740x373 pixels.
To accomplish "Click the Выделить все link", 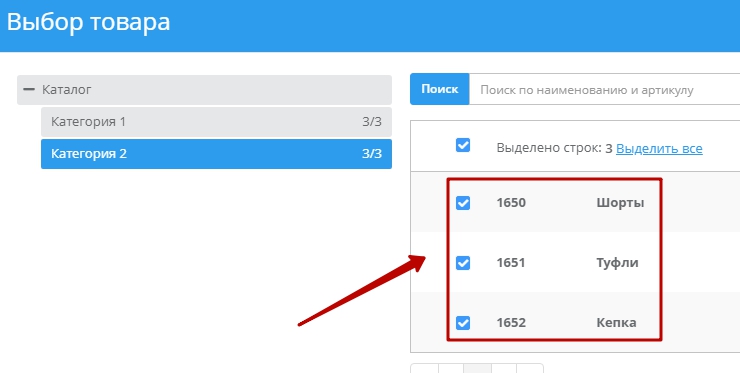I will click(659, 148).
